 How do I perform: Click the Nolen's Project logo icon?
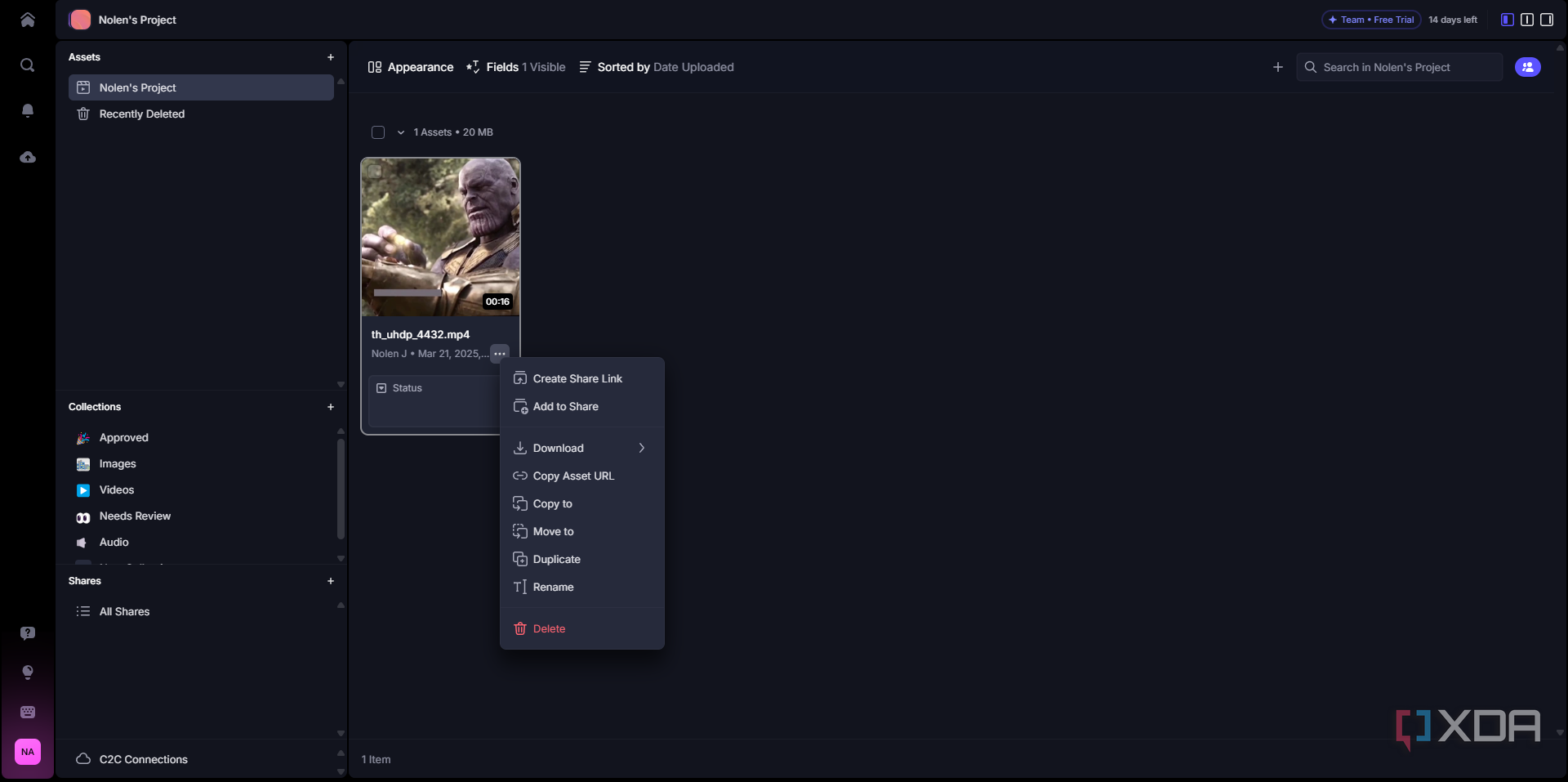click(80, 20)
